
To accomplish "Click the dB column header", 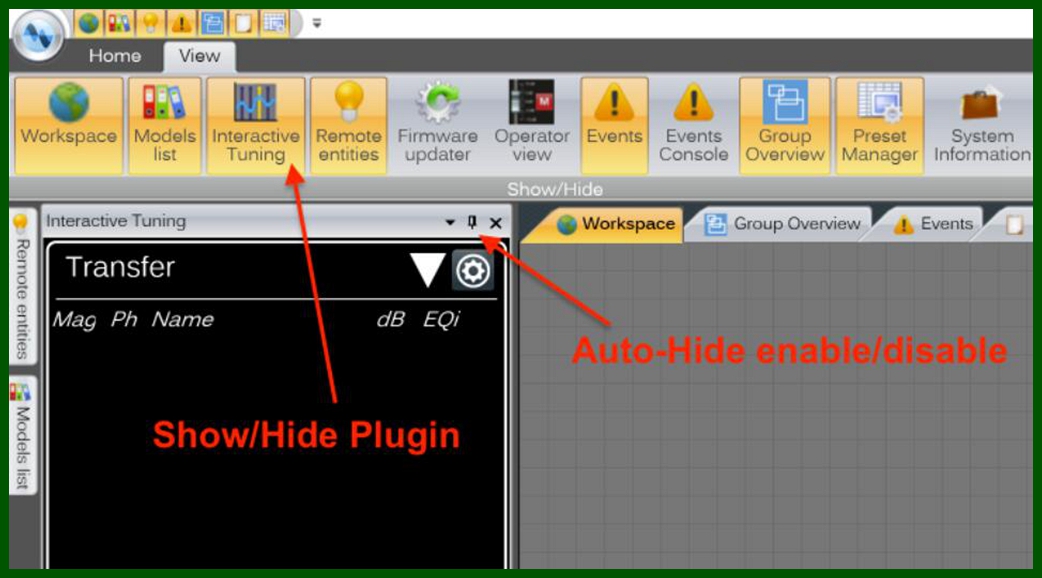I will tap(391, 319).
